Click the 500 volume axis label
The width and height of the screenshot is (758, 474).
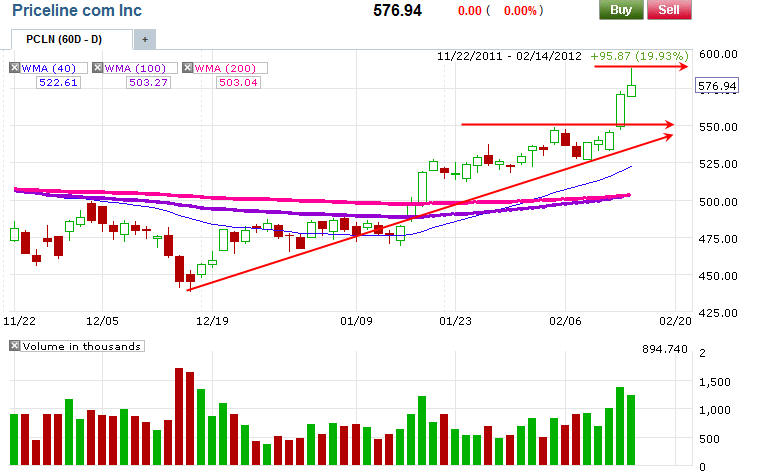click(x=709, y=439)
